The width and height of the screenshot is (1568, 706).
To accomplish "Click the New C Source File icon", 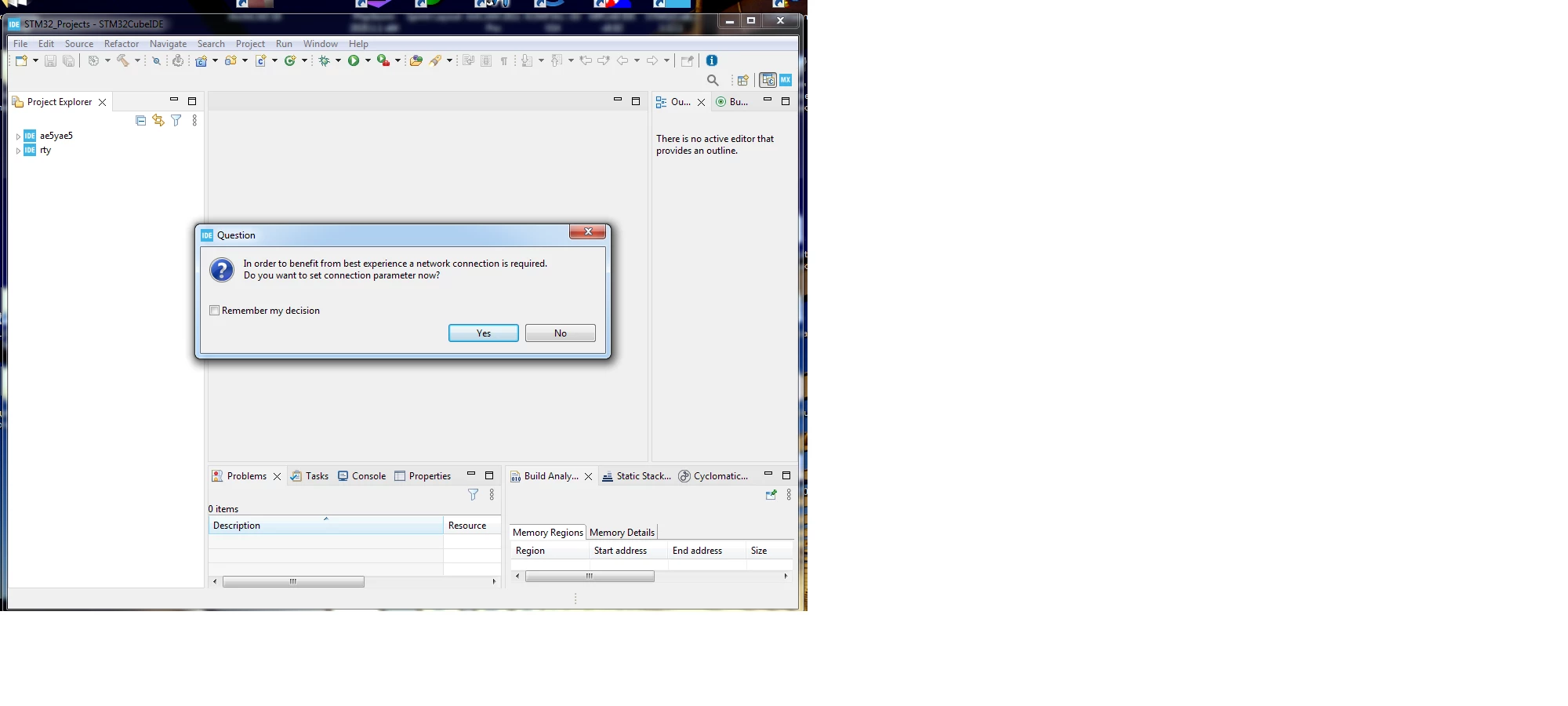I will click(261, 60).
